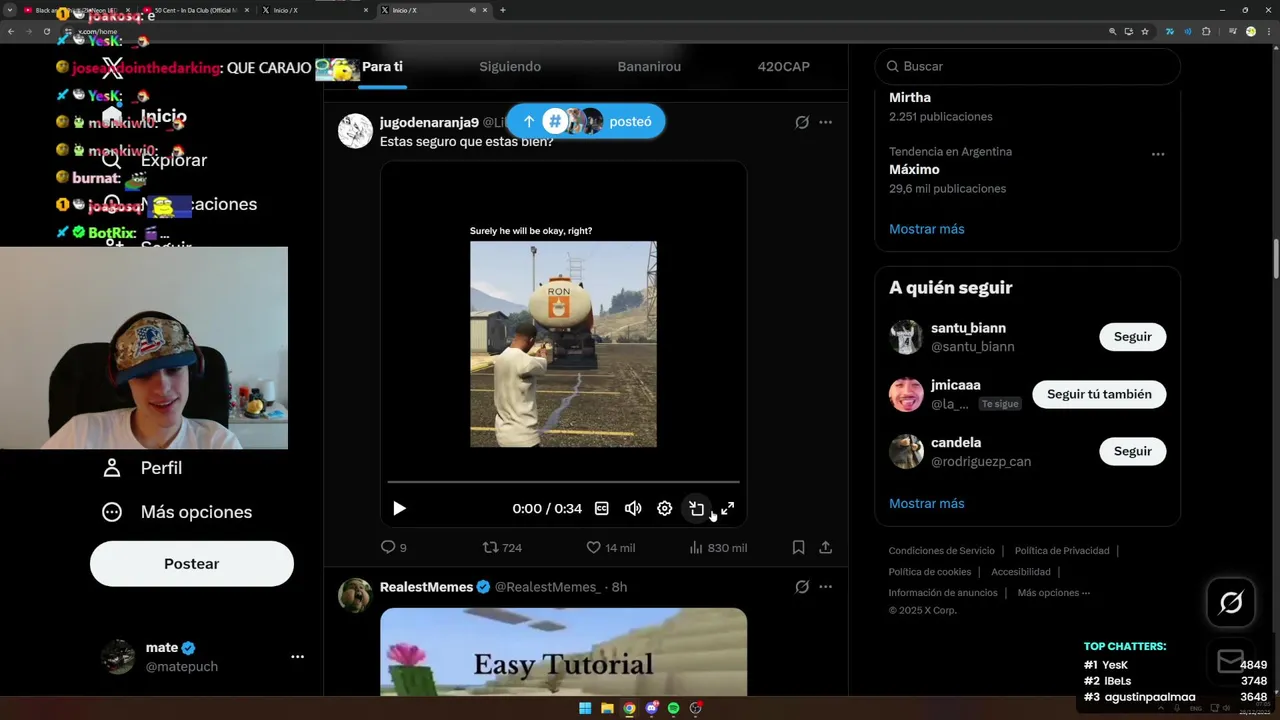The image size is (1280, 720).
Task: Open more options on RealestMemes post
Action: pyautogui.click(x=825, y=587)
